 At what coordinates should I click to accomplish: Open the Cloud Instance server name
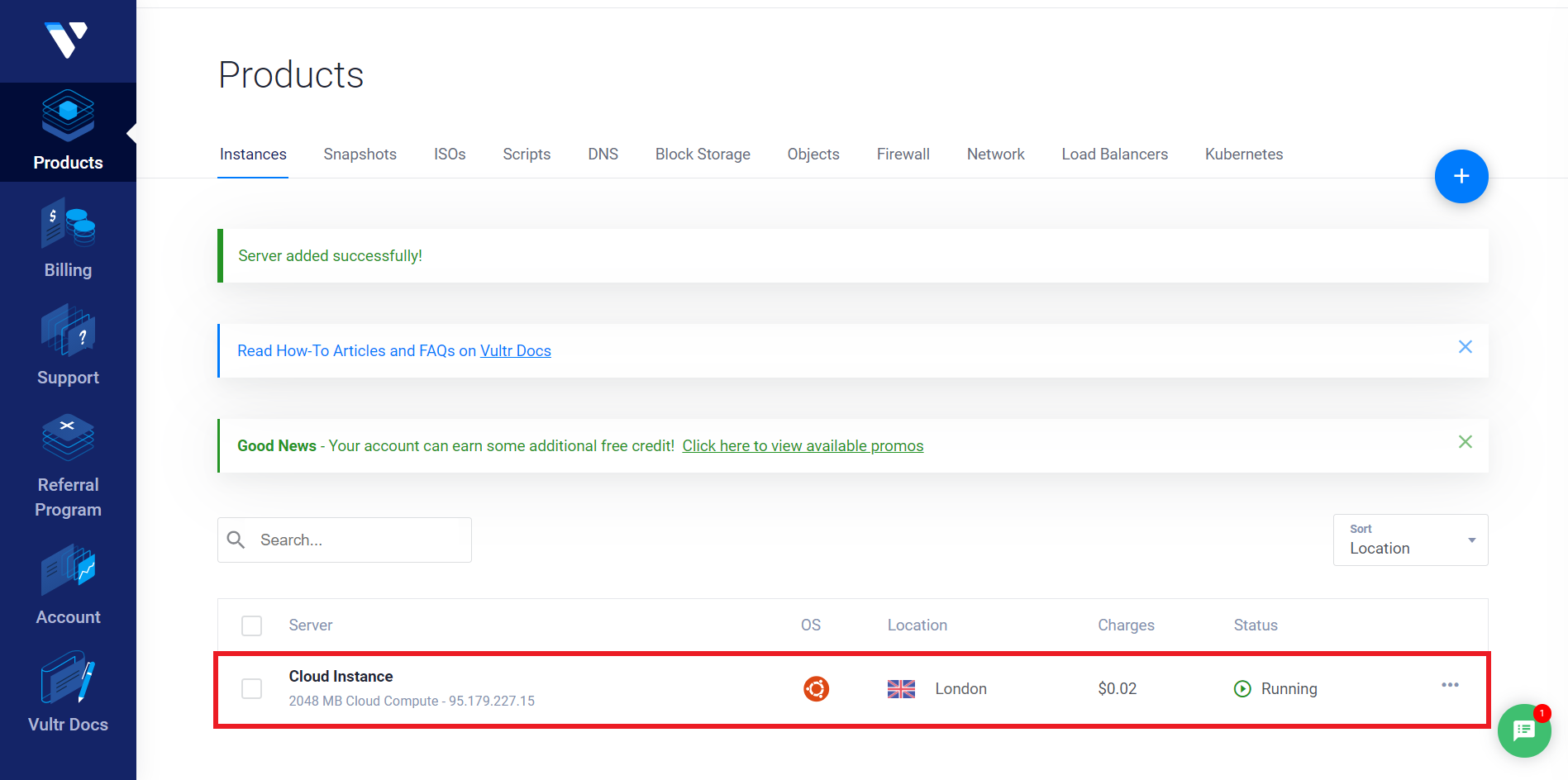[341, 677]
